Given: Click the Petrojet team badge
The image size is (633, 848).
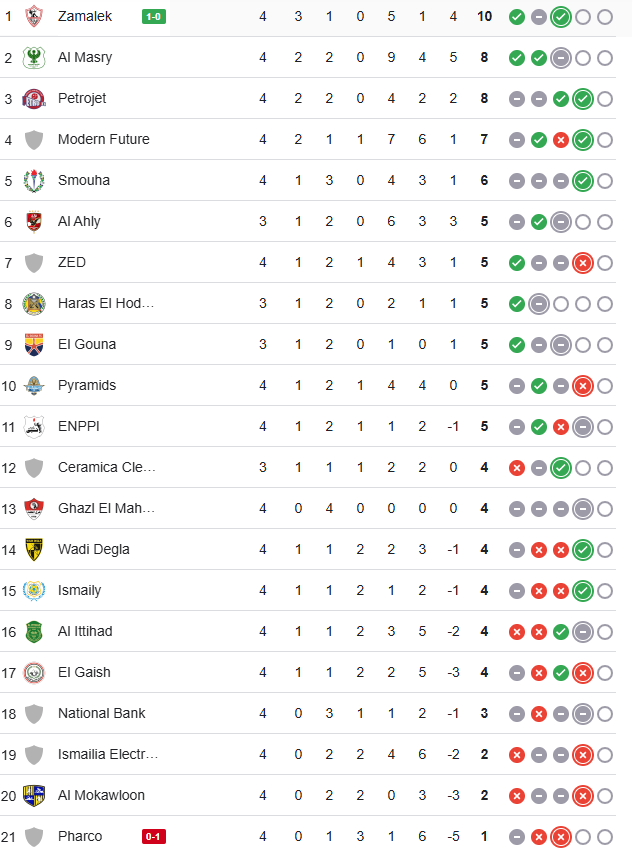Looking at the screenshot, I should pos(34,98).
